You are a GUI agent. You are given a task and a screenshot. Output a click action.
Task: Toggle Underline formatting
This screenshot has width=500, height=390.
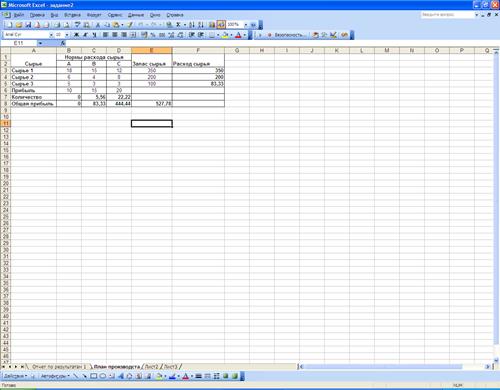(95, 35)
